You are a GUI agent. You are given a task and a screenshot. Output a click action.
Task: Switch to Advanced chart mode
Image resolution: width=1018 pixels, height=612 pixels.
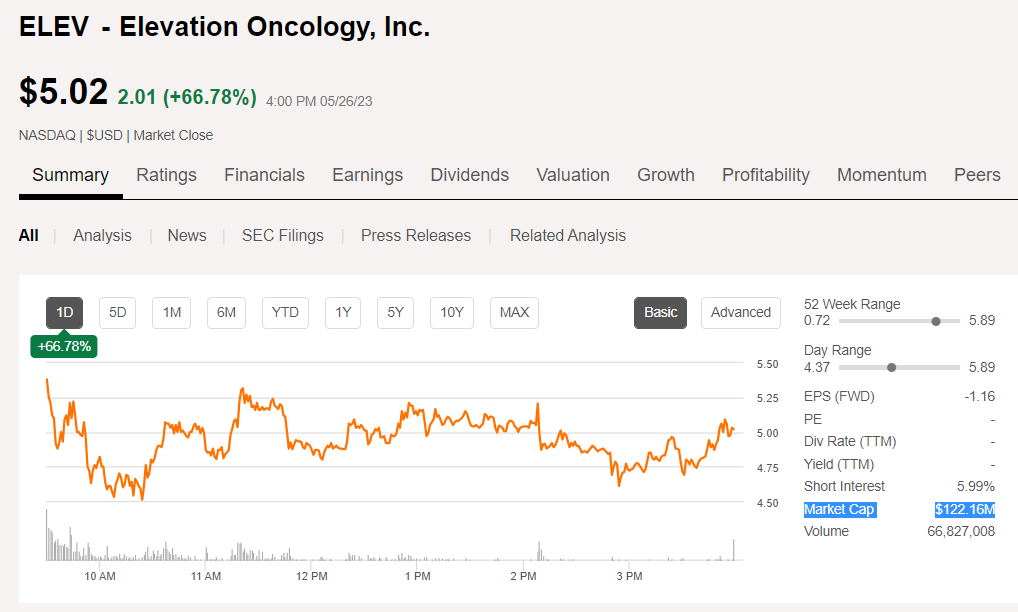pyautogui.click(x=740, y=312)
